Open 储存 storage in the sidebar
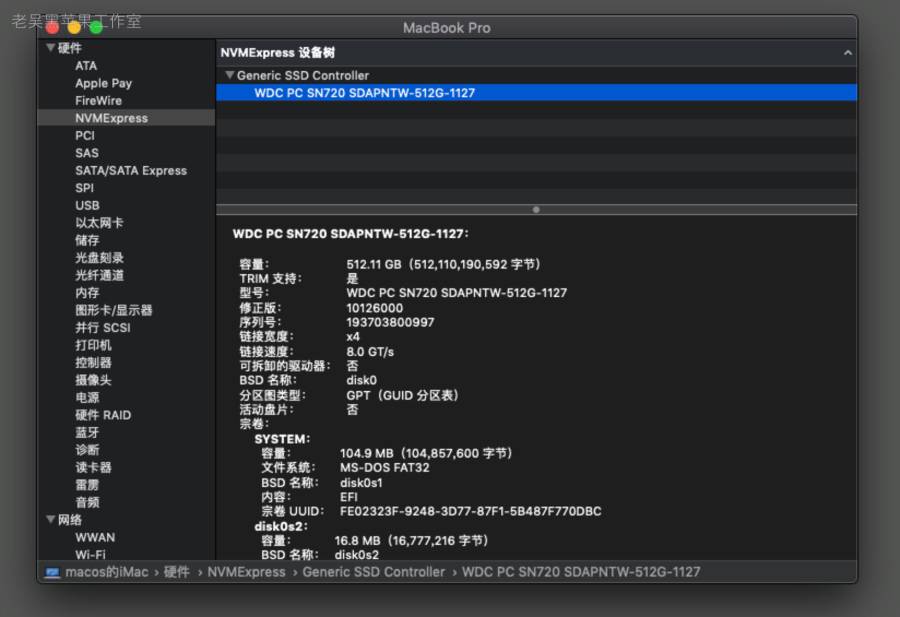The height and width of the screenshot is (617, 900). [87, 240]
